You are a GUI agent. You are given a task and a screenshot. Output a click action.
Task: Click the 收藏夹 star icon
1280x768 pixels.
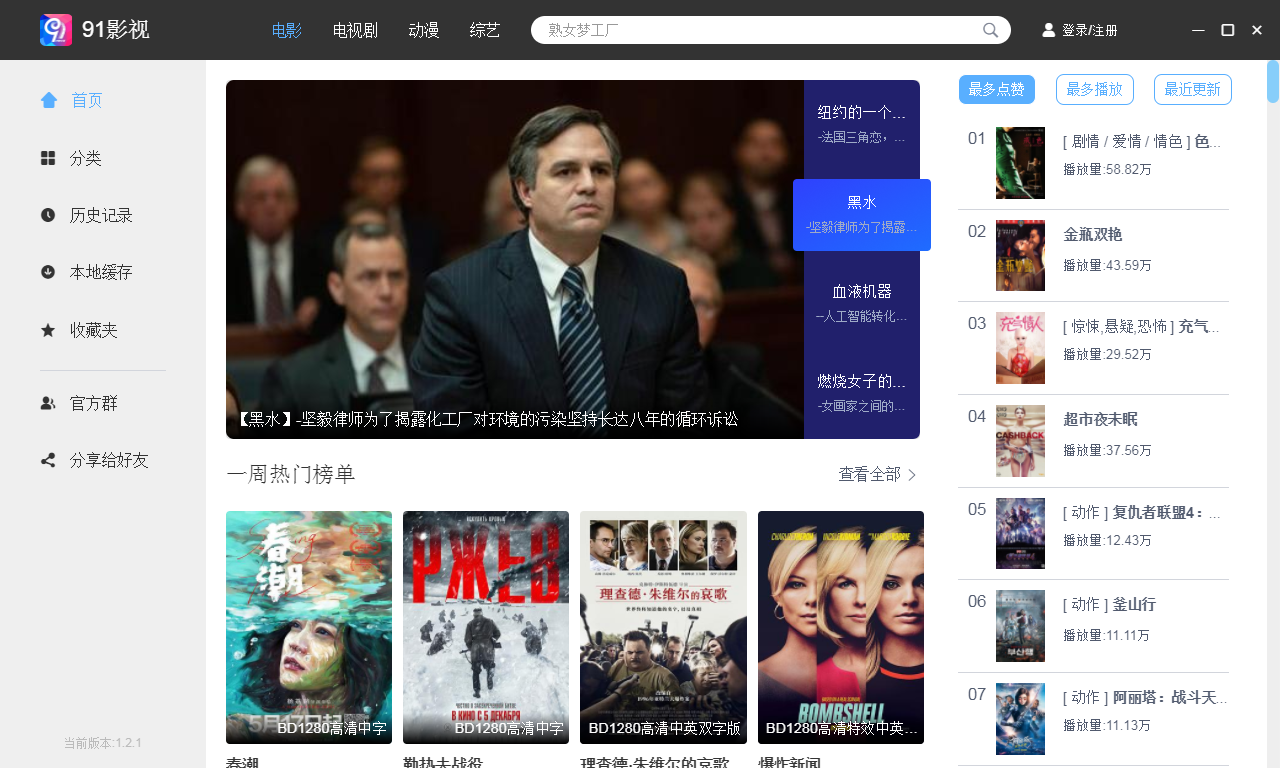pos(48,329)
